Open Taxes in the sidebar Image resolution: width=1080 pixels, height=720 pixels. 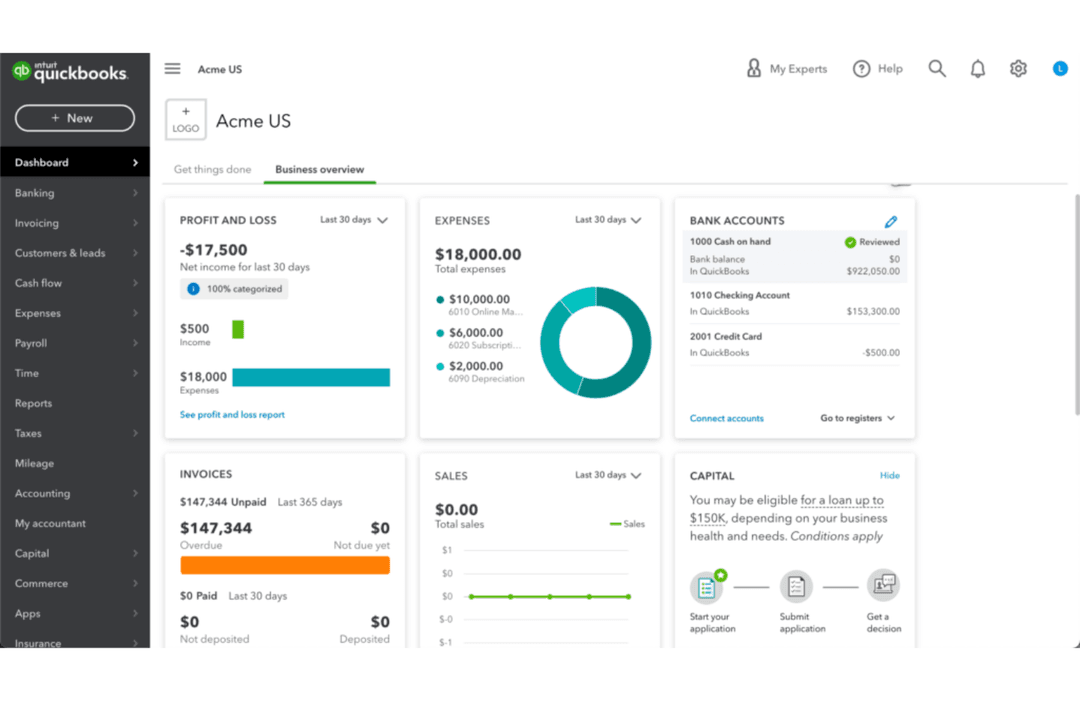pyautogui.click(x=75, y=433)
